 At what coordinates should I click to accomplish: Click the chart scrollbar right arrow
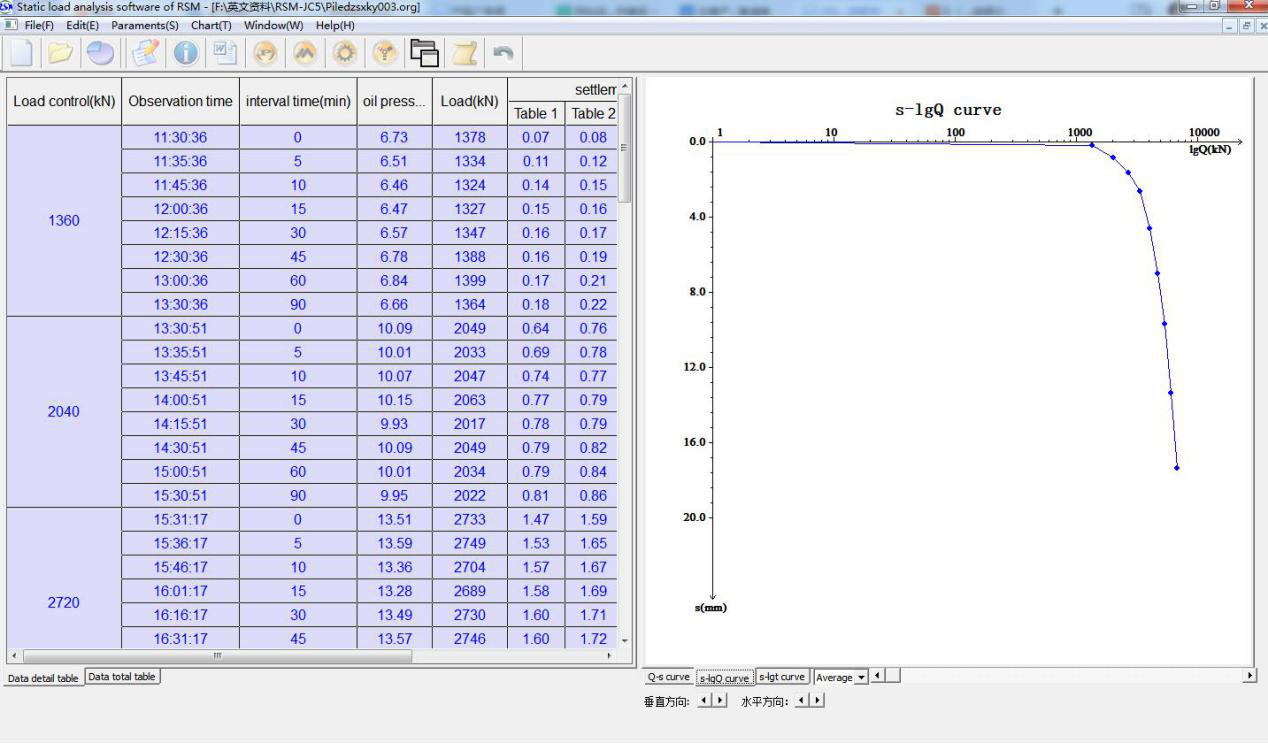1250,676
